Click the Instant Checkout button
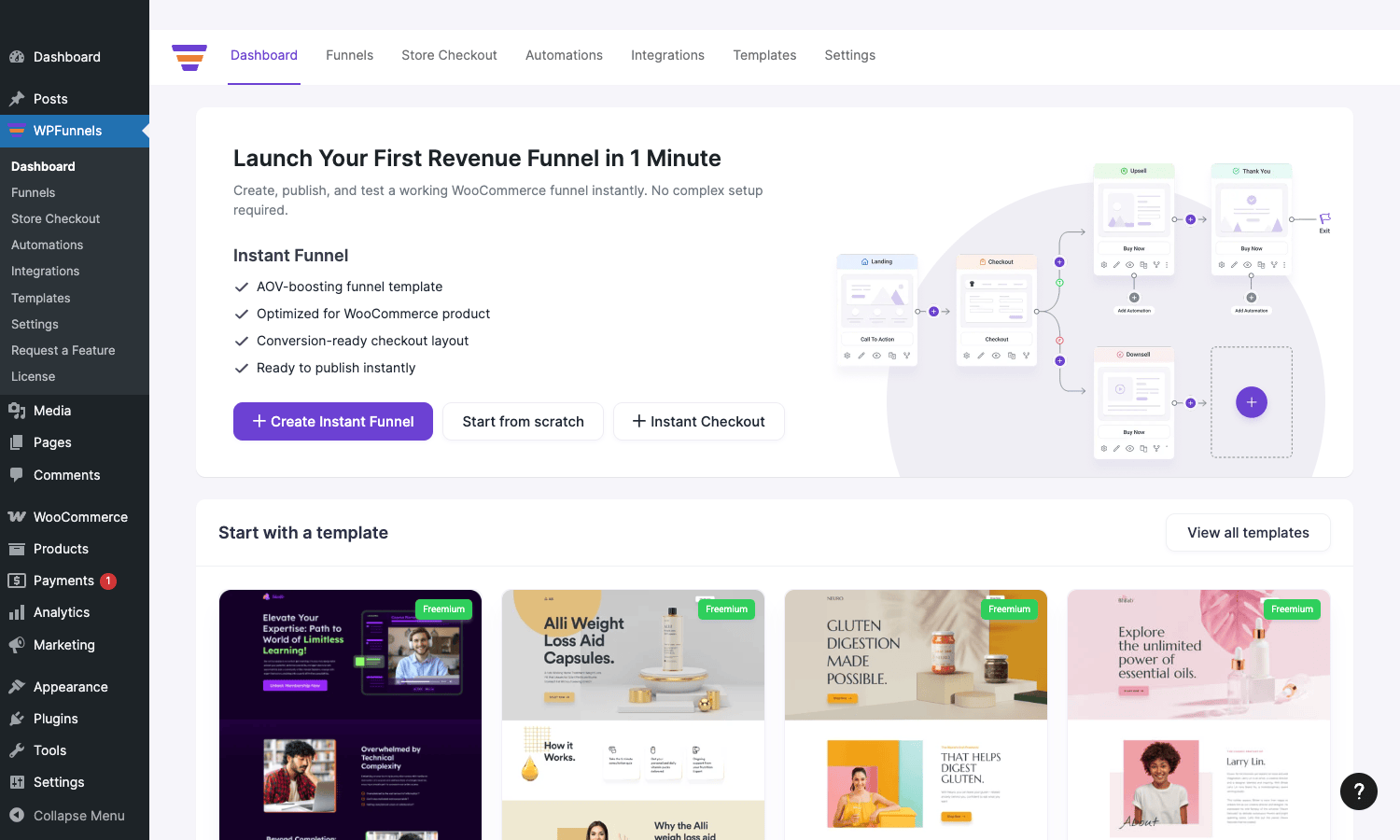The image size is (1400, 840). [x=698, y=421]
